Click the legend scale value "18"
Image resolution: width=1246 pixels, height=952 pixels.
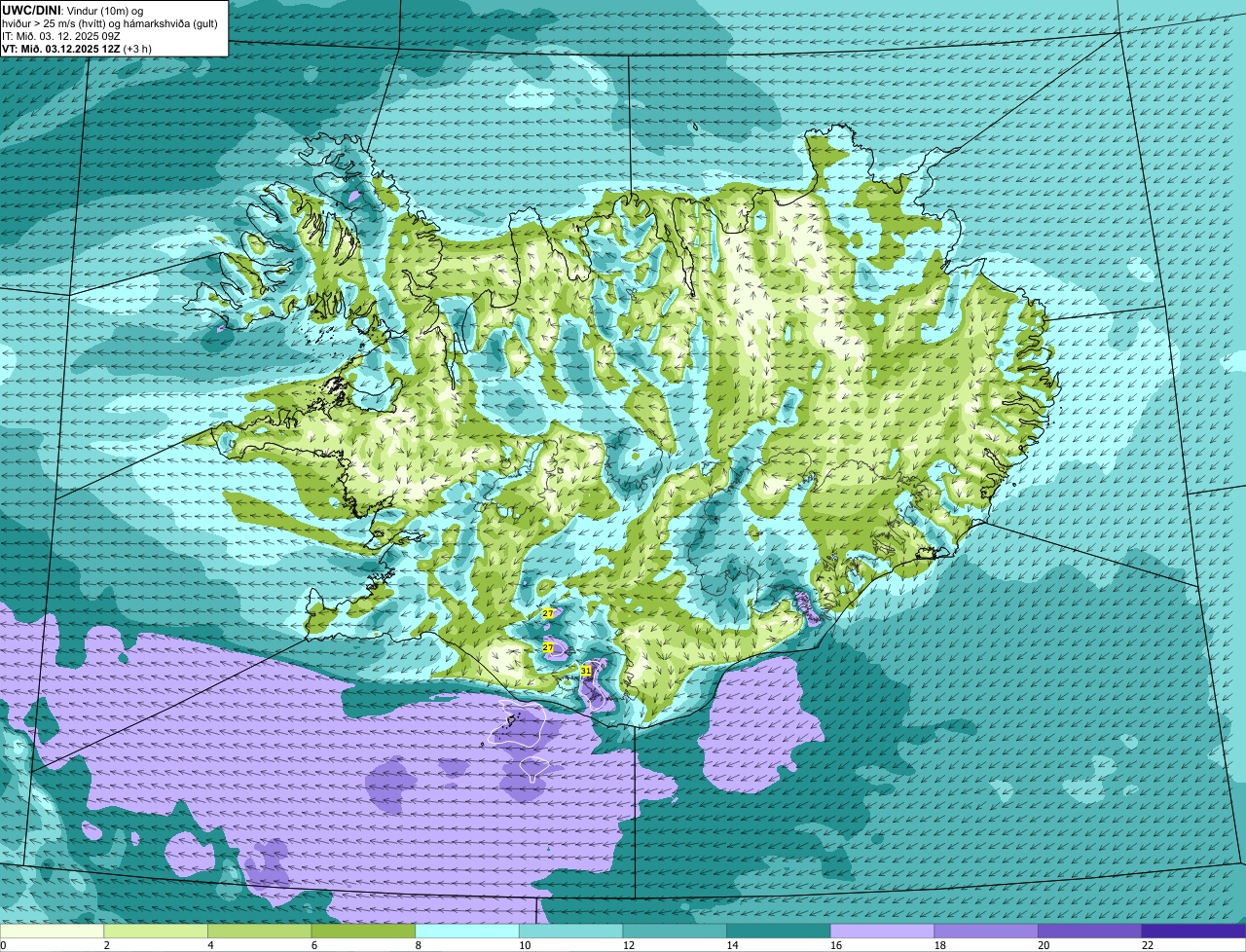(940, 945)
